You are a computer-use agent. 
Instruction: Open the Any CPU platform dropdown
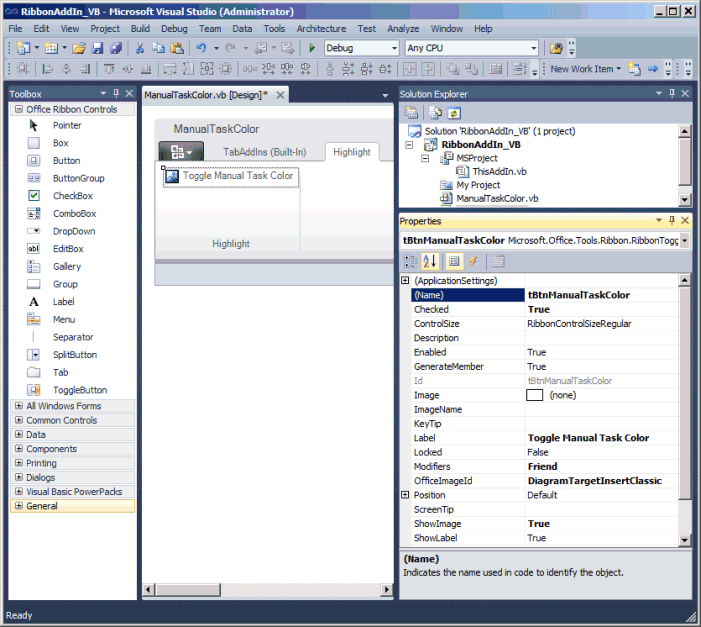tap(534, 48)
